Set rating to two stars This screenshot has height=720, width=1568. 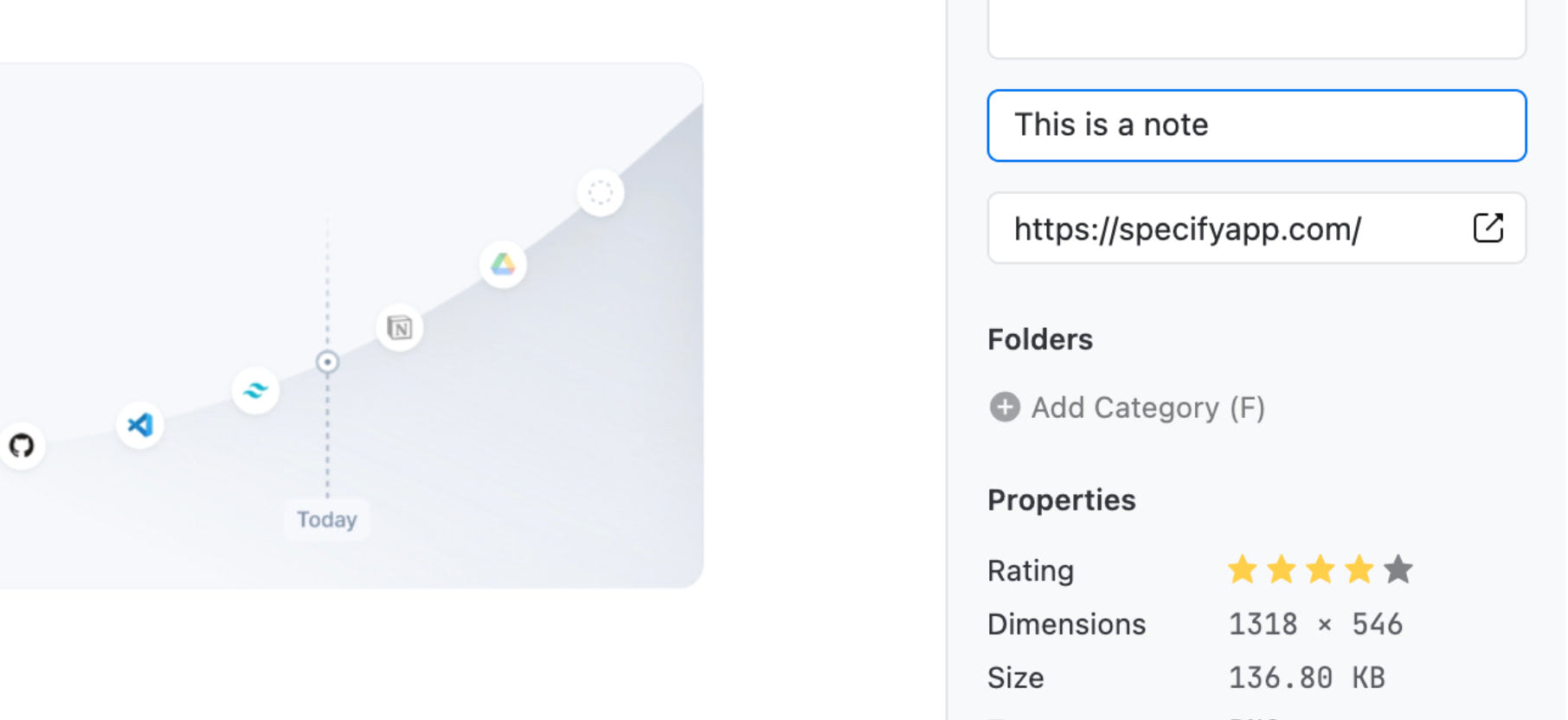click(1282, 569)
